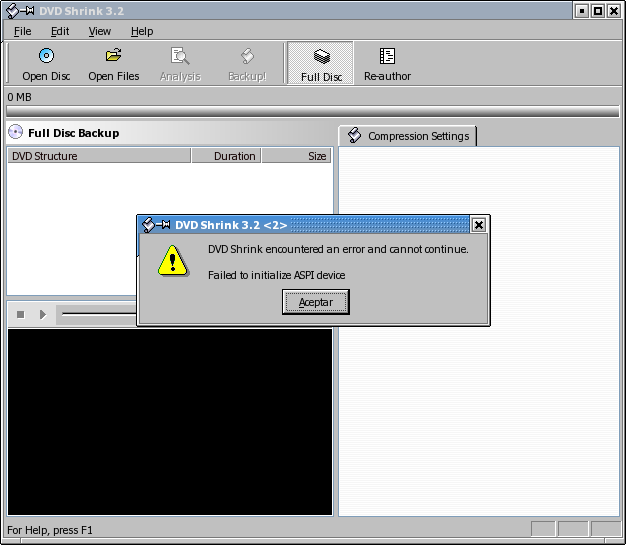Open the Help menu
Image resolution: width=626 pixels, height=545 pixels.
142,31
